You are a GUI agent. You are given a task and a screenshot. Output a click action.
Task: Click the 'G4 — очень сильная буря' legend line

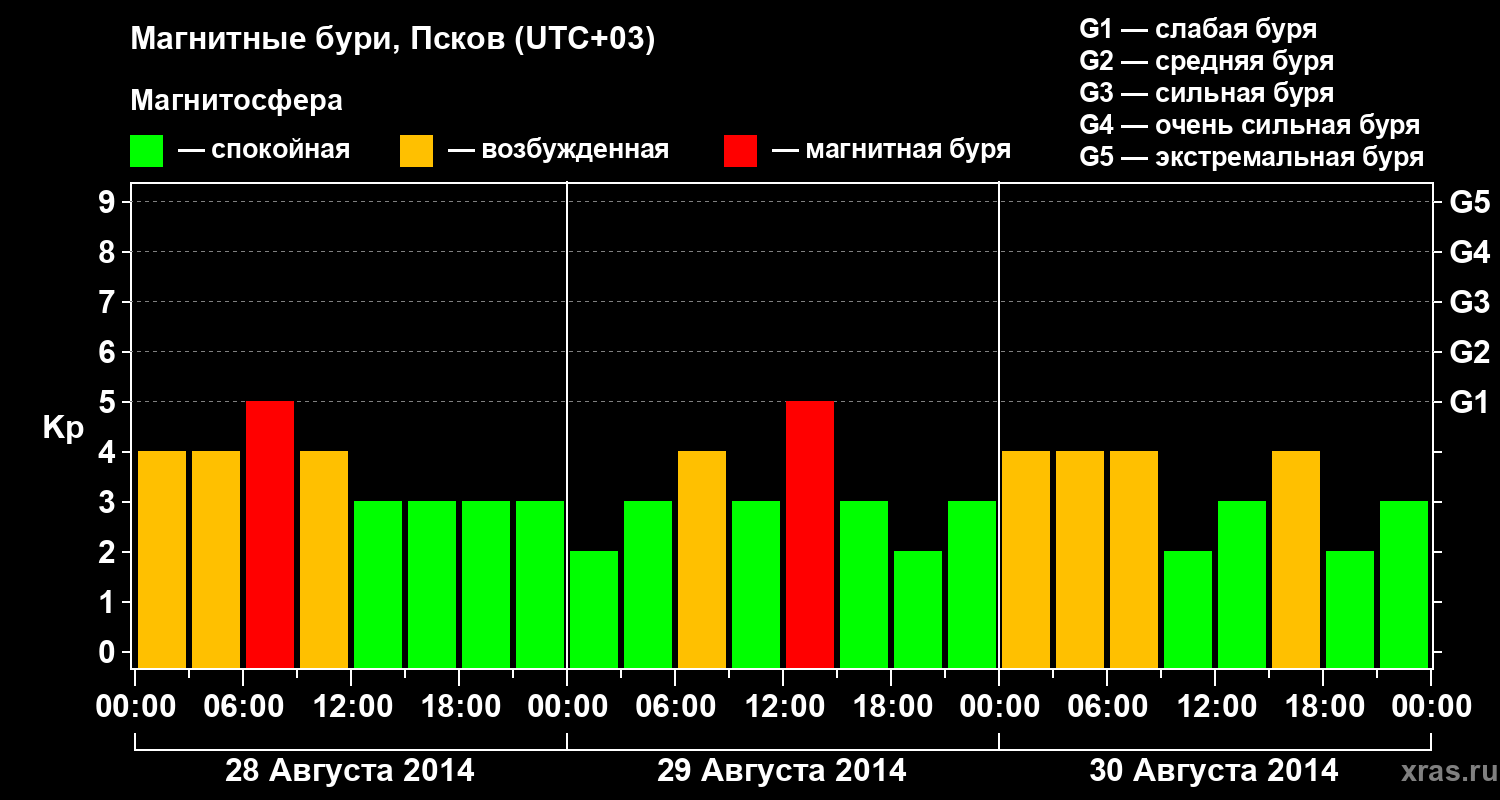(x=1250, y=125)
